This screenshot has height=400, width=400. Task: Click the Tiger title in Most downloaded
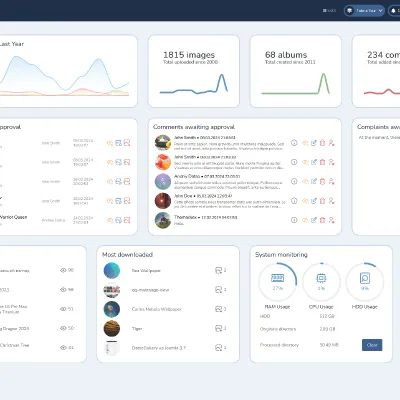137,328
